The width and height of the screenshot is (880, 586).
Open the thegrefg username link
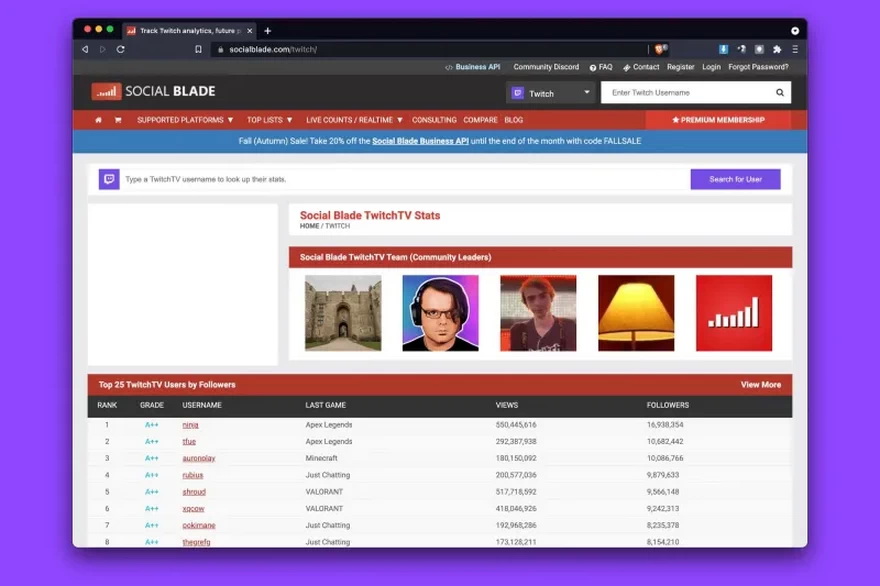tap(196, 542)
